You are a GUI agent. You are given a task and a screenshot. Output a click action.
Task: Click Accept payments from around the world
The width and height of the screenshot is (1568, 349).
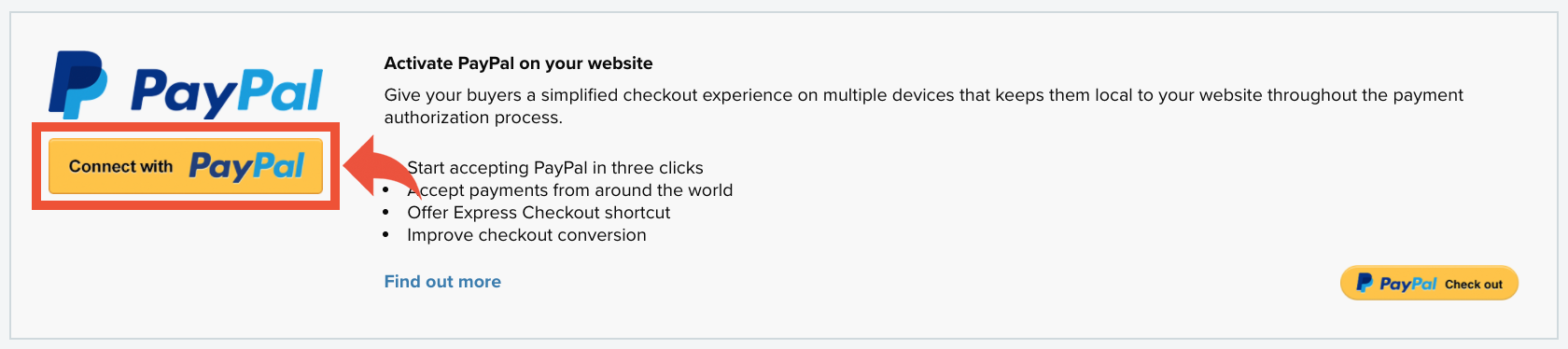570,190
